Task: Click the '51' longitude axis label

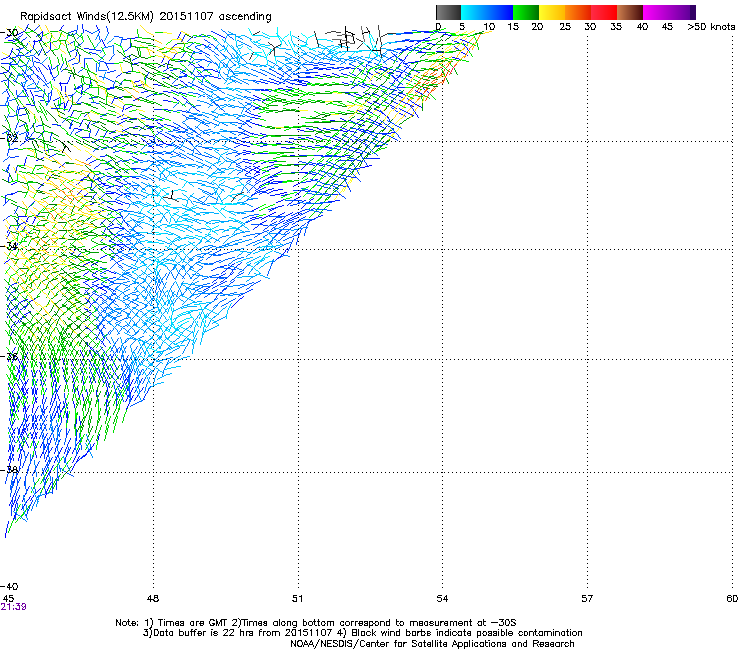Action: point(297,598)
